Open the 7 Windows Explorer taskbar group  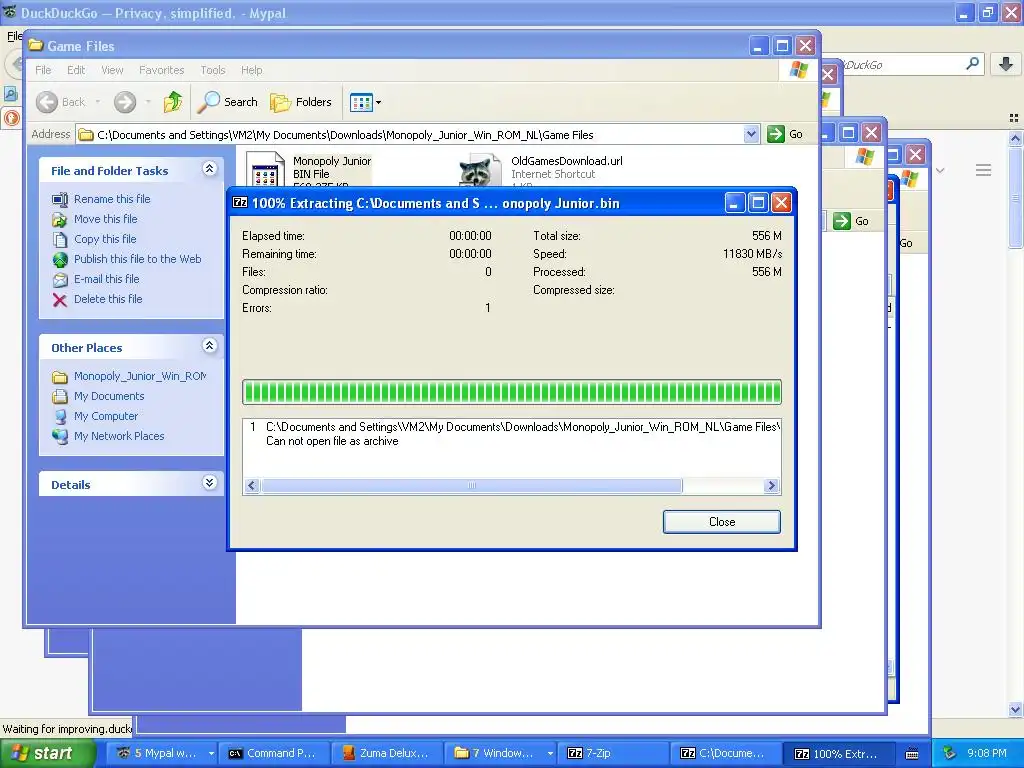(x=501, y=753)
